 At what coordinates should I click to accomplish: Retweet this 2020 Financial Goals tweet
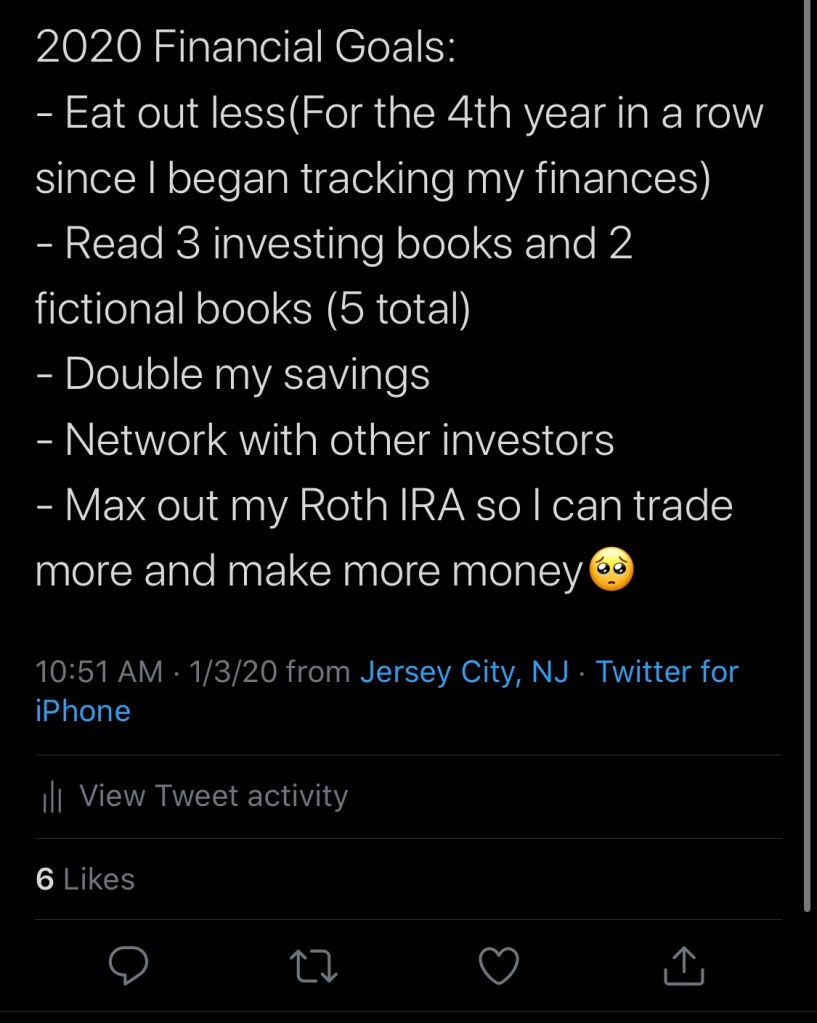pyautogui.click(x=313, y=965)
